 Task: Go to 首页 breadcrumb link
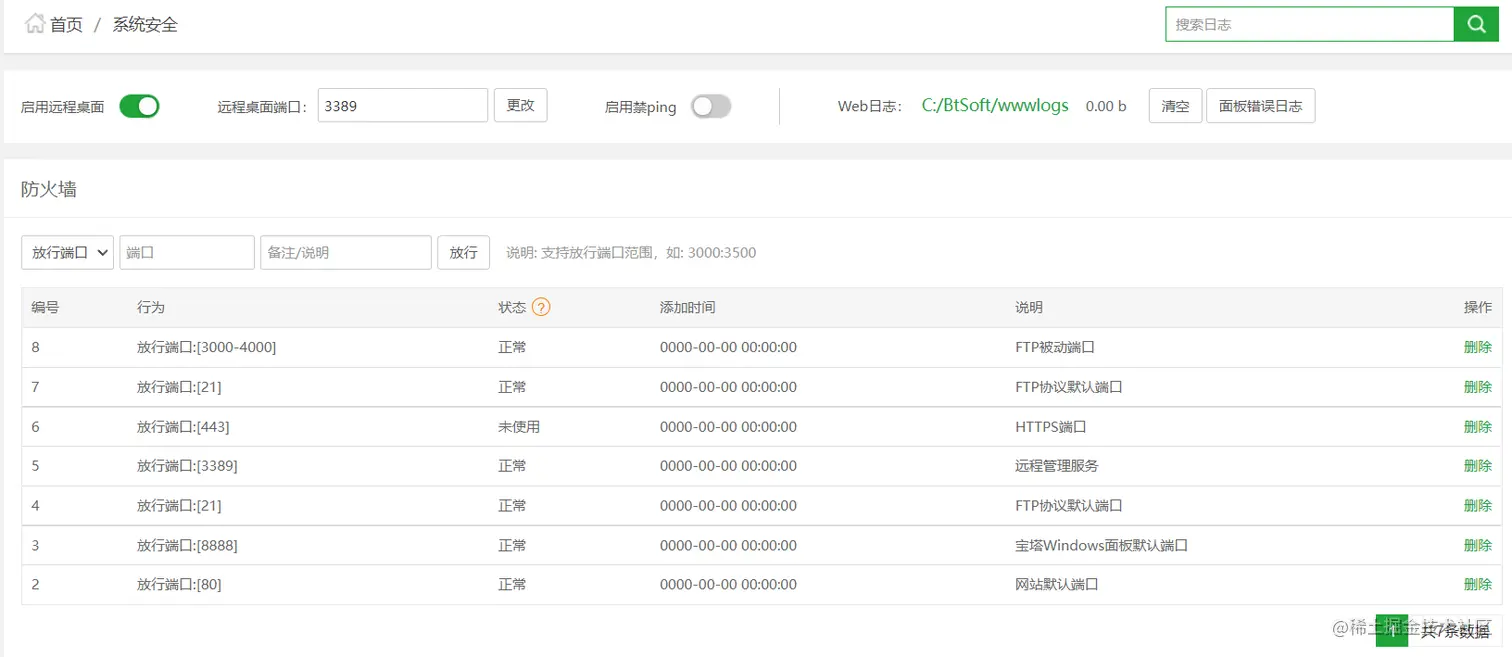point(66,25)
